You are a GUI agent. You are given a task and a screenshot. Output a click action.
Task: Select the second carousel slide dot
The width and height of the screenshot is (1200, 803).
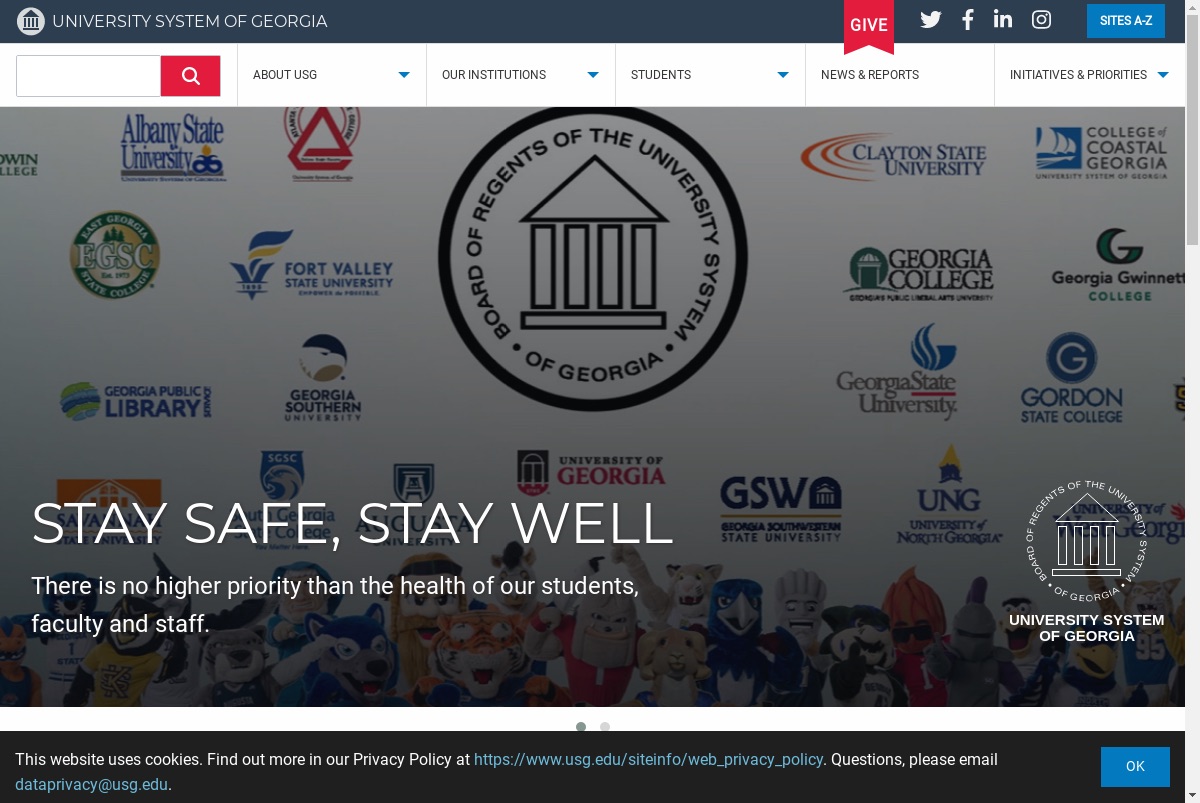tap(605, 727)
